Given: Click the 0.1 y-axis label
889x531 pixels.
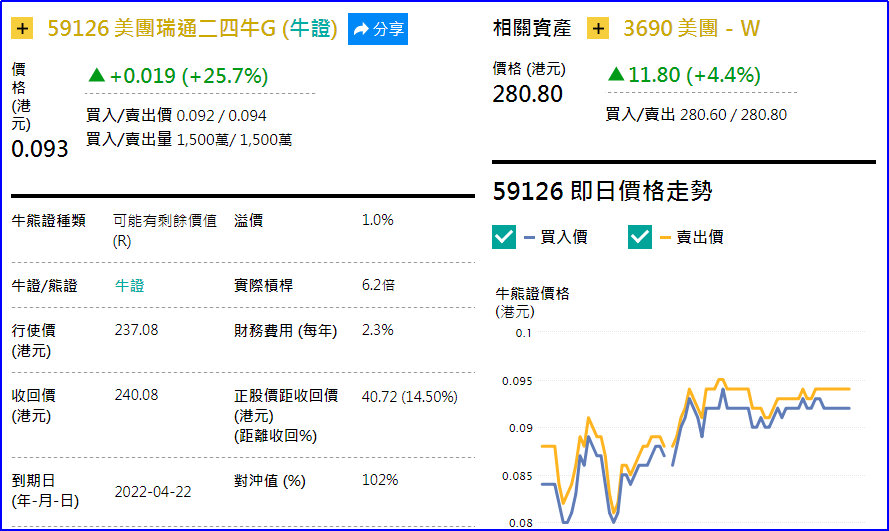Looking at the screenshot, I should click(x=523, y=333).
